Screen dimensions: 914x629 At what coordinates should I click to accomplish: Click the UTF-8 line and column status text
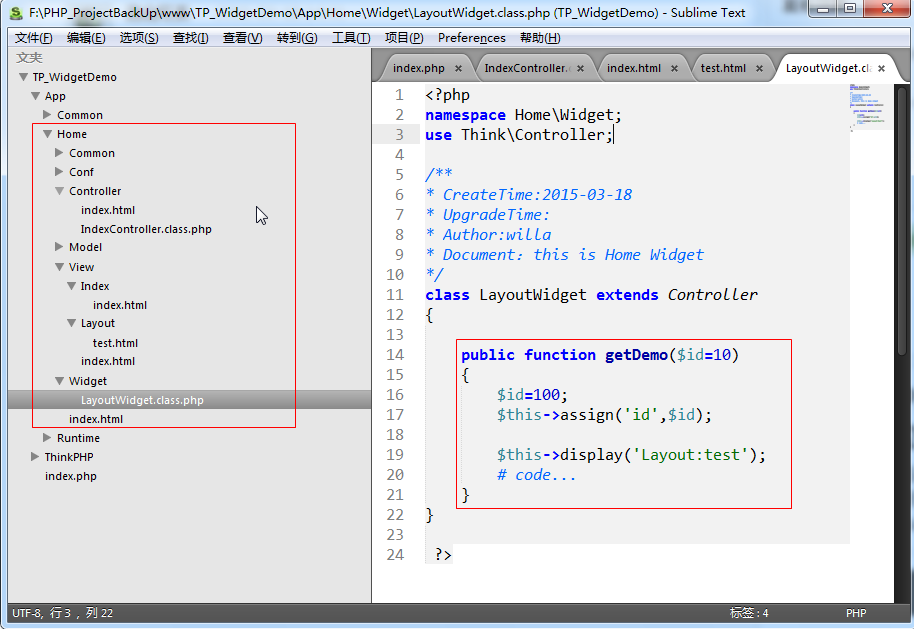point(63,613)
